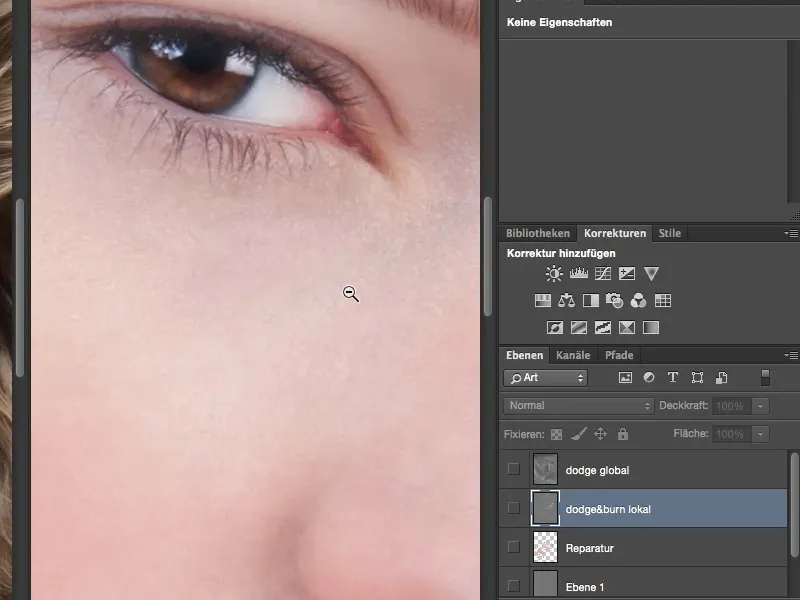Show the dodge global layer visibility
Image resolution: width=800 pixels, height=600 pixels.
pyautogui.click(x=514, y=468)
